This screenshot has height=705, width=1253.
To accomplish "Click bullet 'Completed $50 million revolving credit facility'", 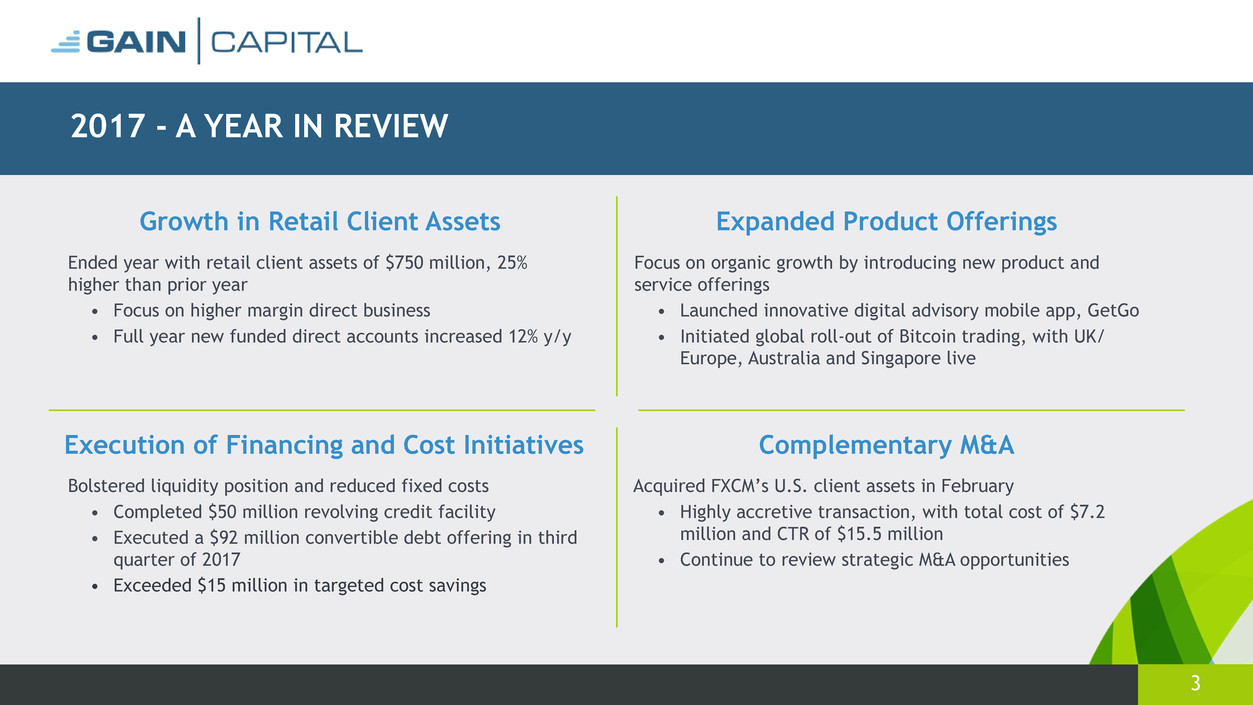I will pyautogui.click(x=304, y=512).
